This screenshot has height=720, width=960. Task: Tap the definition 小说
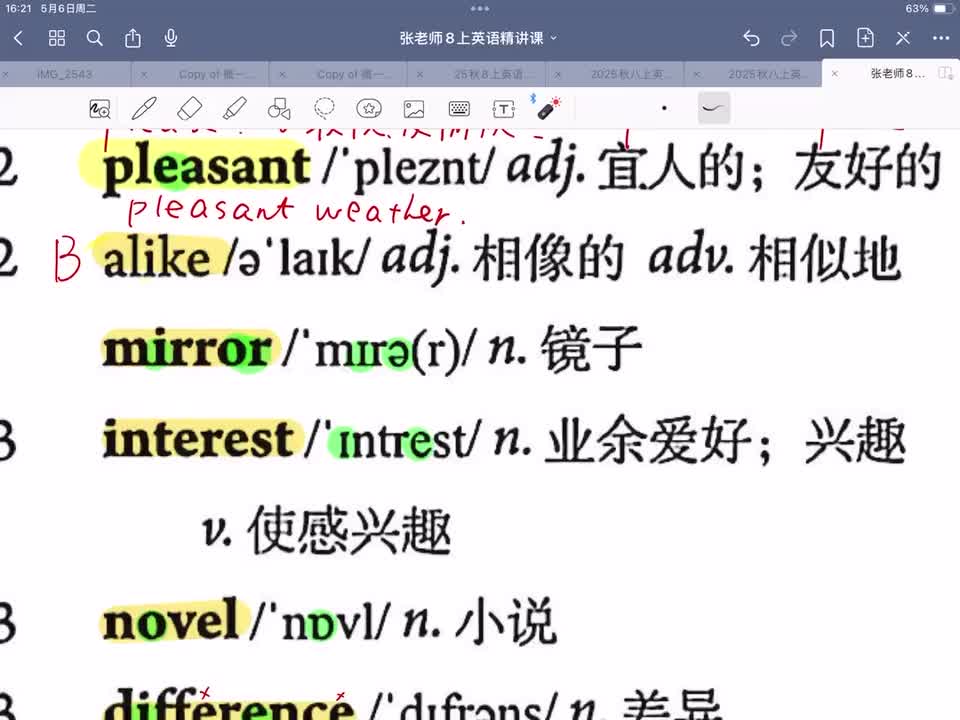[506, 621]
